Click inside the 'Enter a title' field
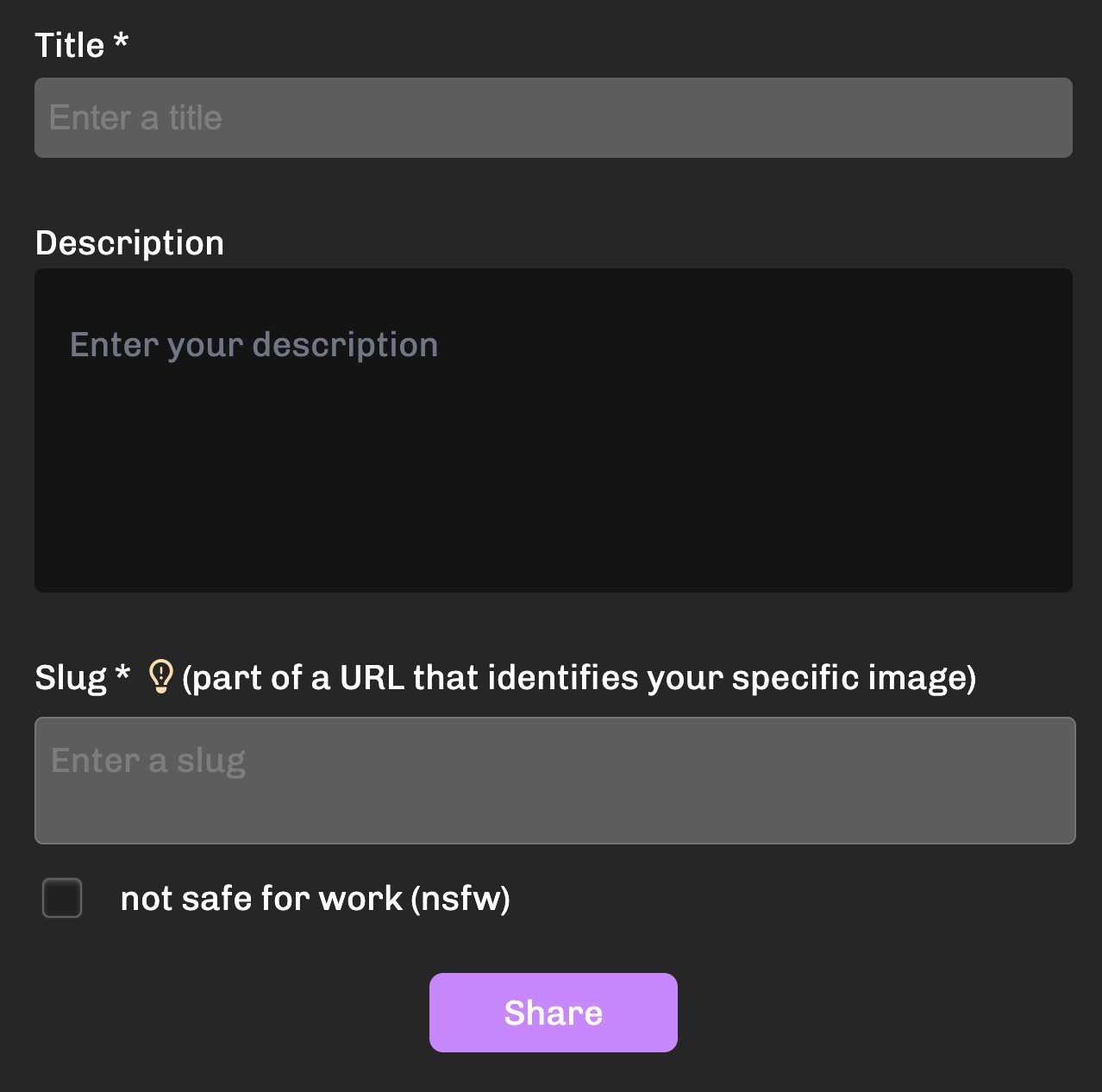 [x=552, y=117]
